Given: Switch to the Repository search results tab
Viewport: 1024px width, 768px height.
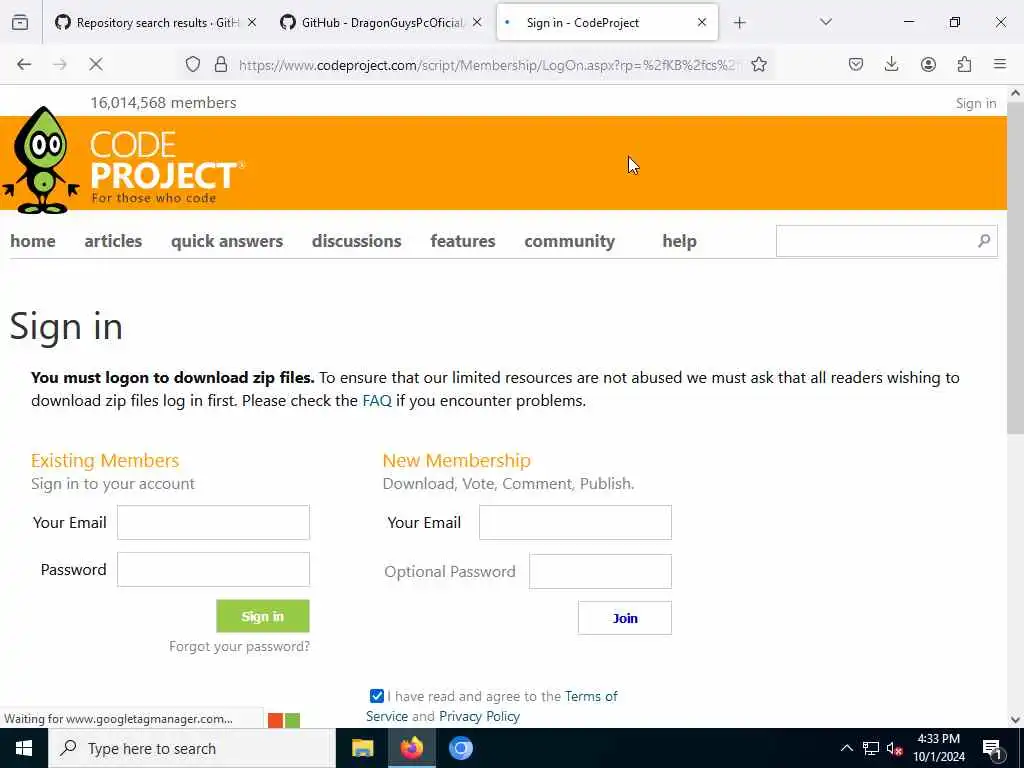Looking at the screenshot, I should 155,23.
